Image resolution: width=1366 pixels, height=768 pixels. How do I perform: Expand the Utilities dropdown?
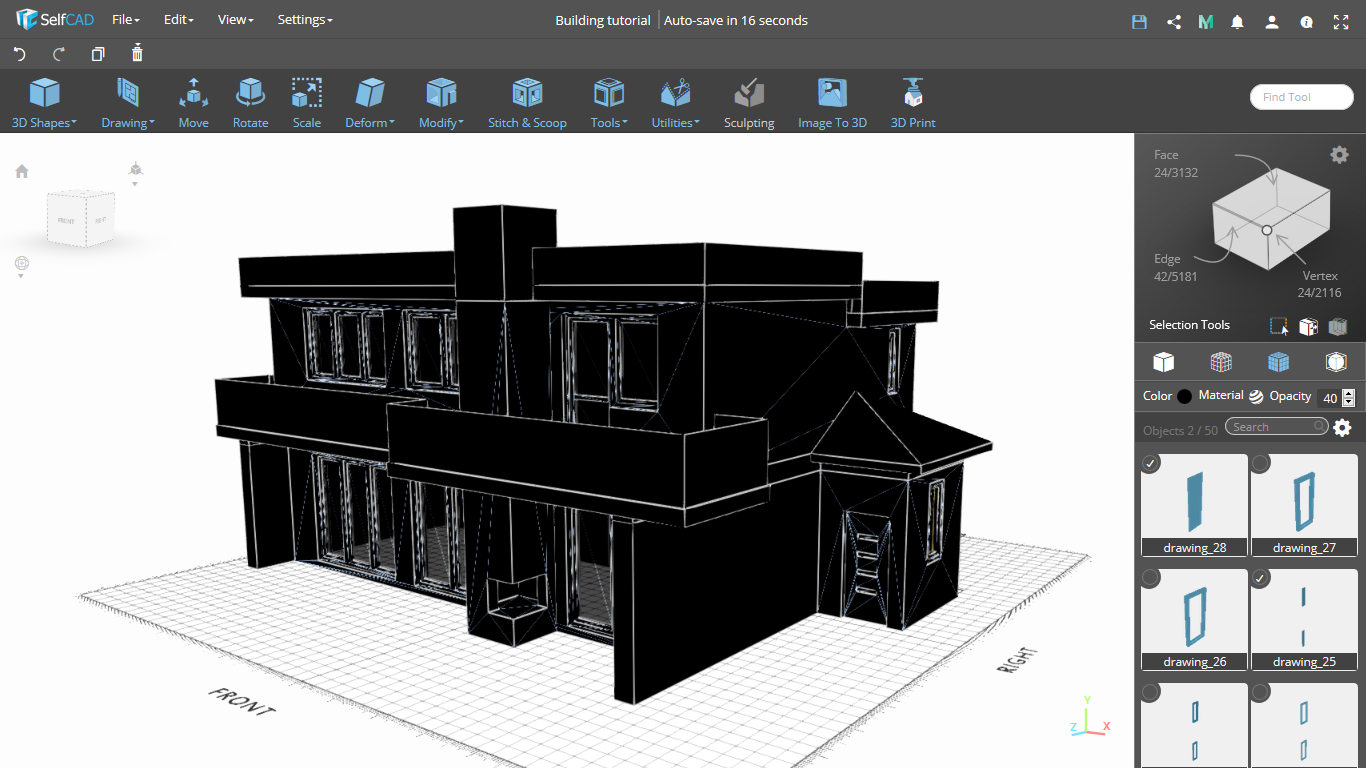[x=676, y=104]
